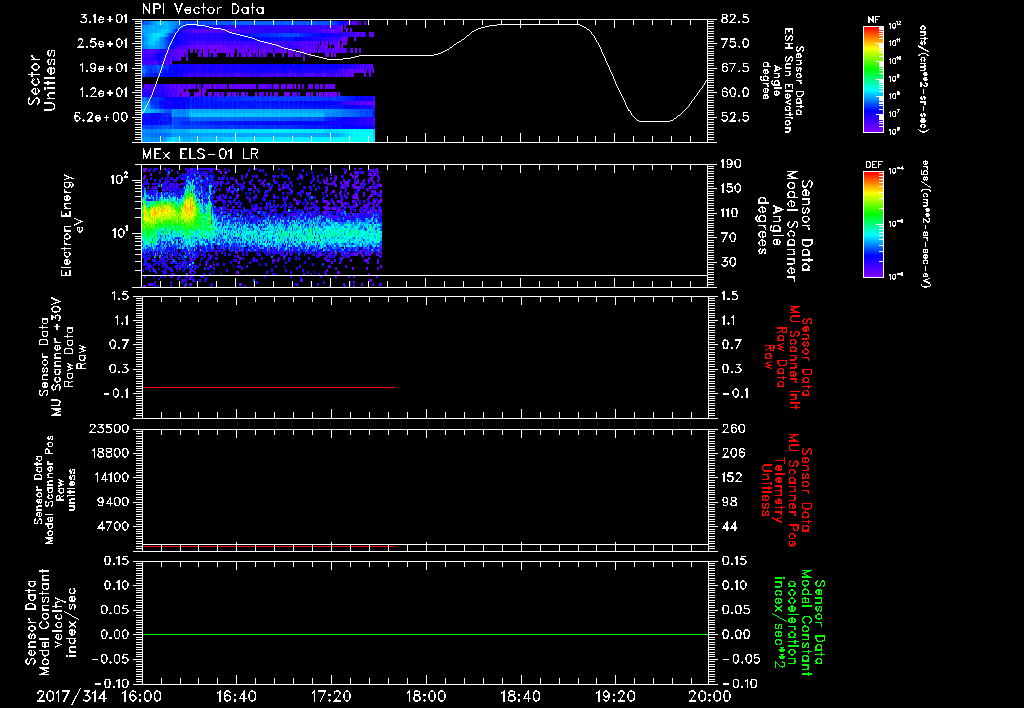Screen dimensions: 1024x708
Task: Click the DEF color scale bar
Action: click(x=873, y=223)
